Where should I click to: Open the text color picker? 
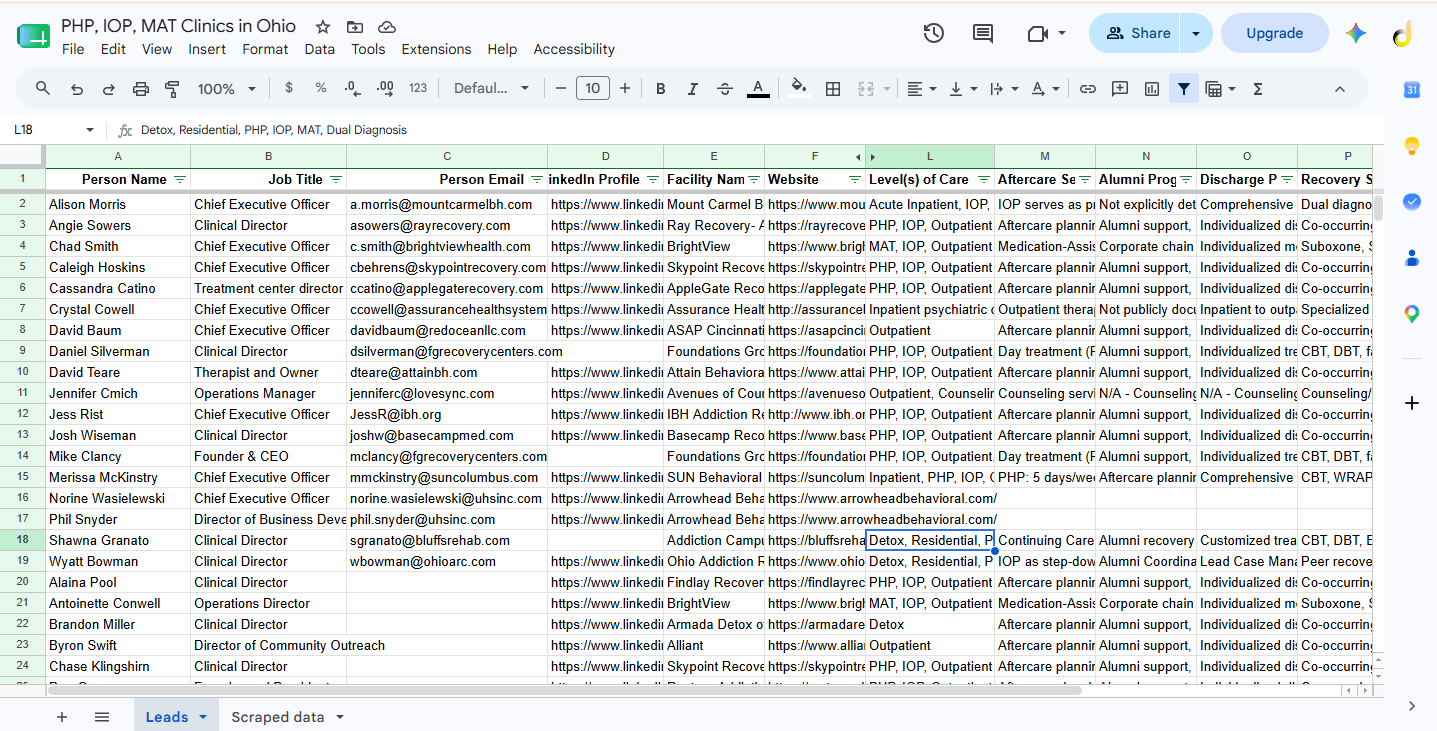[758, 88]
